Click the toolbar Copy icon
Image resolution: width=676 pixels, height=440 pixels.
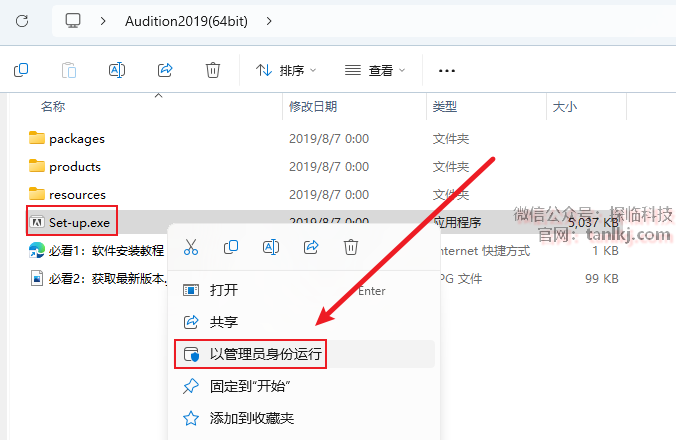[21, 70]
